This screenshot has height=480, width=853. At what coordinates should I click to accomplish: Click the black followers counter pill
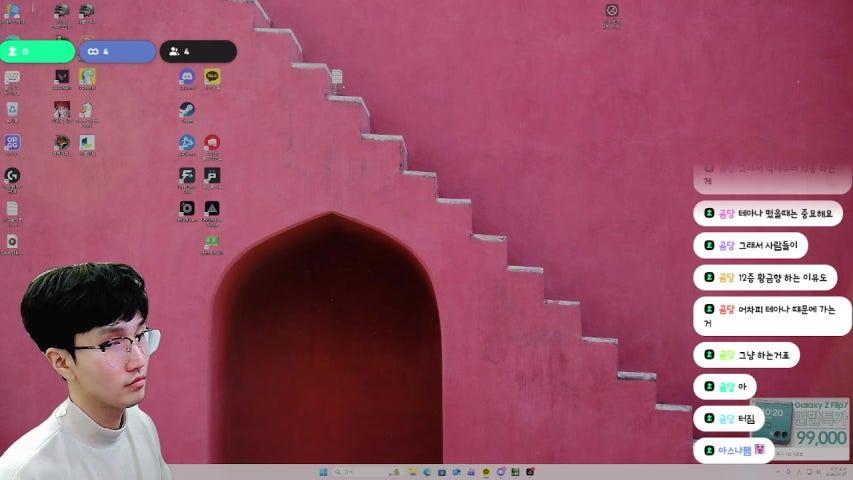(x=198, y=51)
